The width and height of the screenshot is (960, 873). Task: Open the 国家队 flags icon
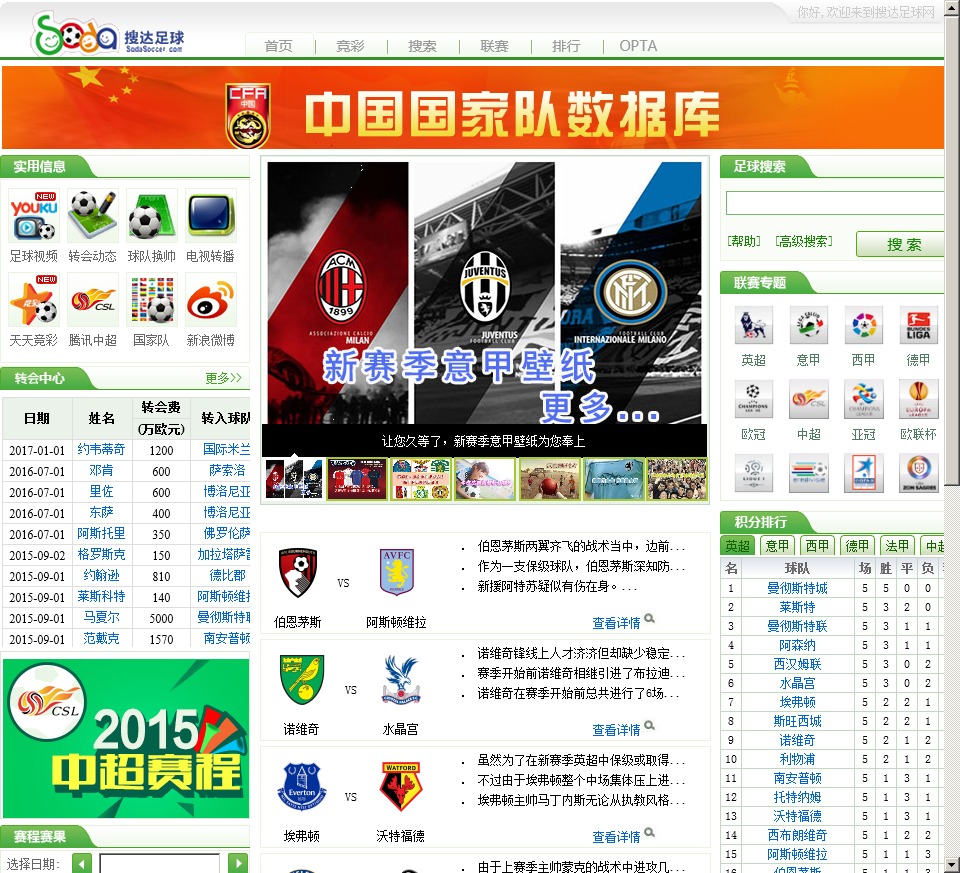point(151,300)
